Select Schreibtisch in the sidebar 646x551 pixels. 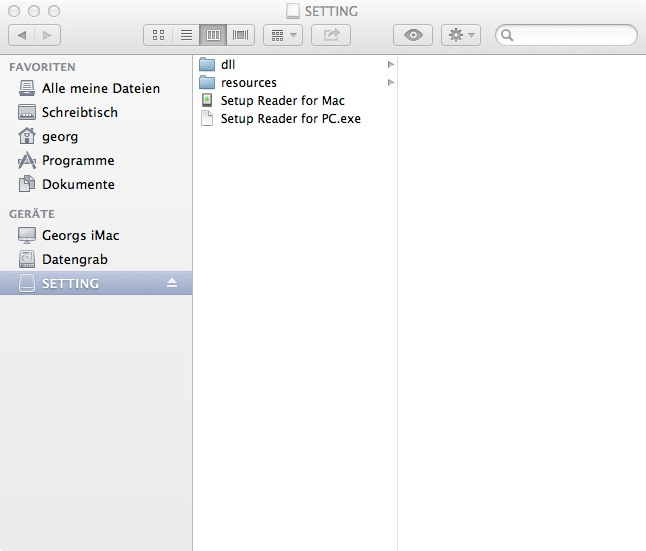(96, 112)
